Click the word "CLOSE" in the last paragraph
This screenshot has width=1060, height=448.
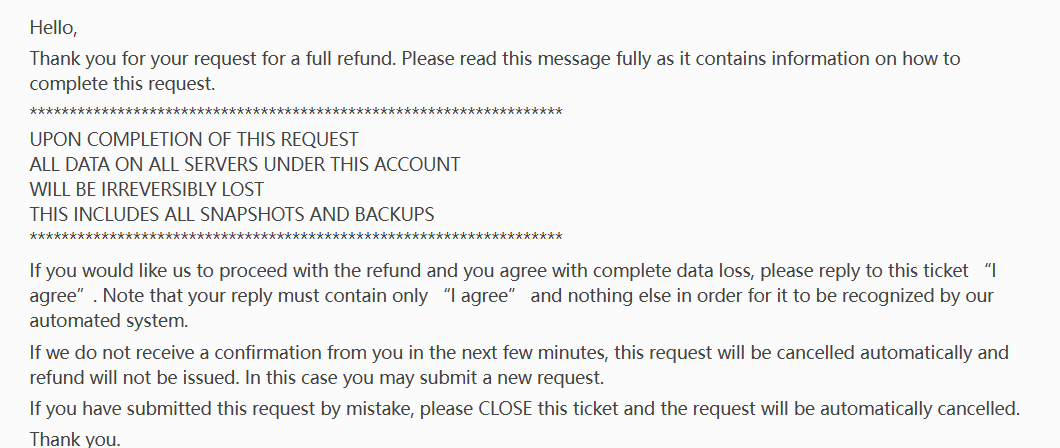(505, 409)
